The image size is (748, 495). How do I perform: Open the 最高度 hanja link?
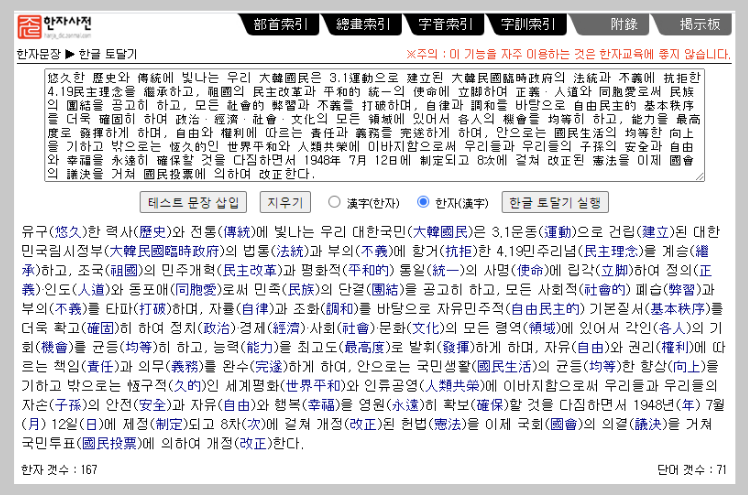pos(364,347)
